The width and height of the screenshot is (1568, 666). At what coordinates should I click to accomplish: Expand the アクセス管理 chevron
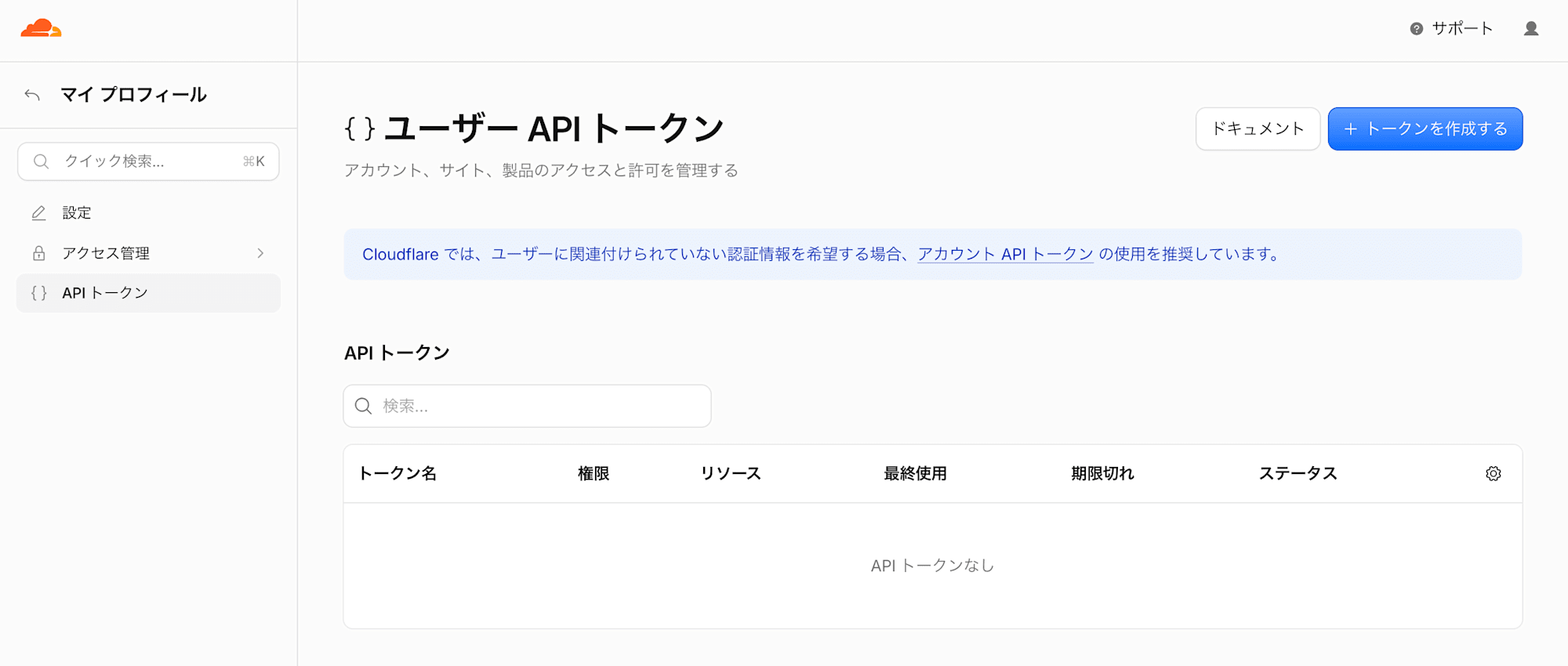(x=260, y=253)
